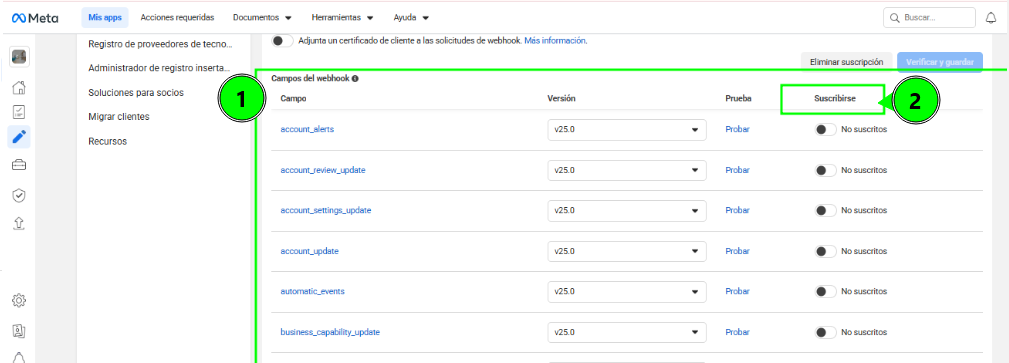Expand the Herramientas menu
The image size is (1009, 363).
click(342, 18)
